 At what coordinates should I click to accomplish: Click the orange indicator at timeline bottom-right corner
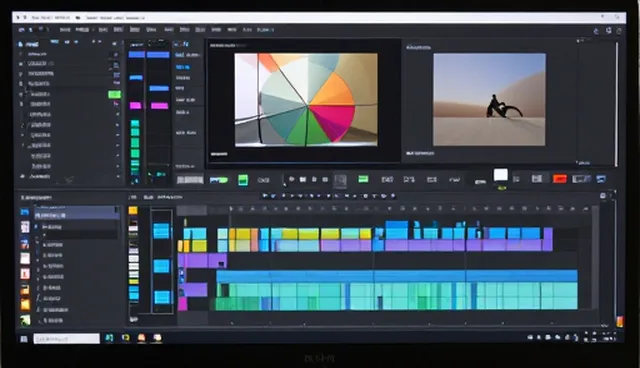[620, 321]
